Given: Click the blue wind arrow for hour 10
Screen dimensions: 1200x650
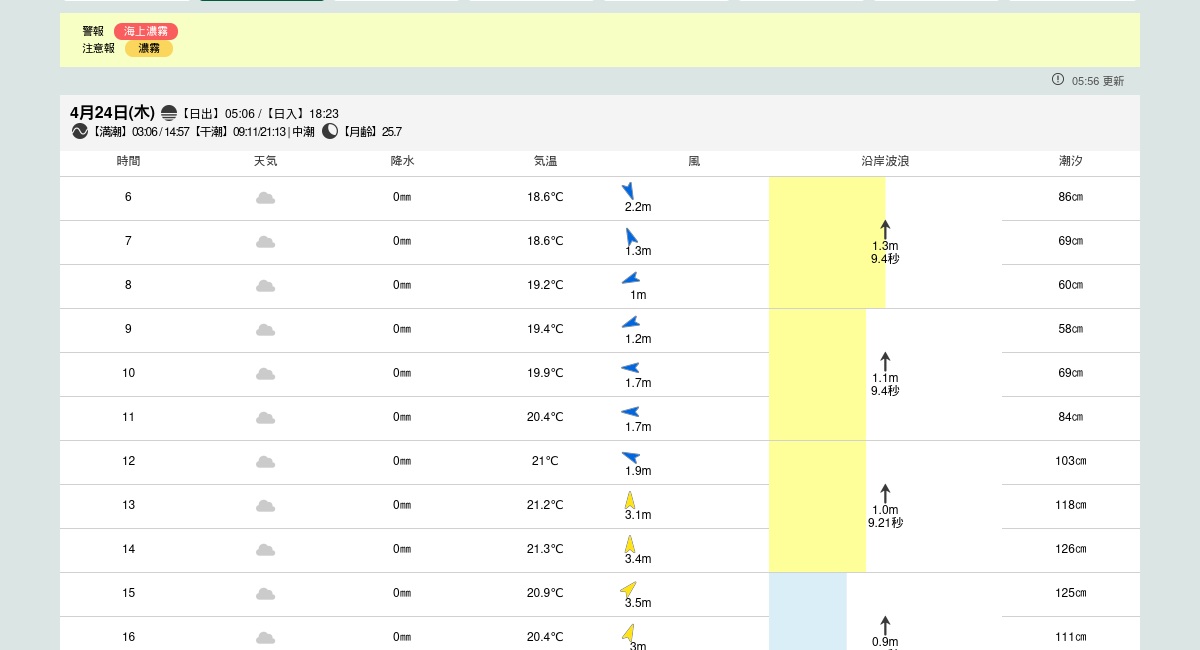Looking at the screenshot, I should coord(630,368).
